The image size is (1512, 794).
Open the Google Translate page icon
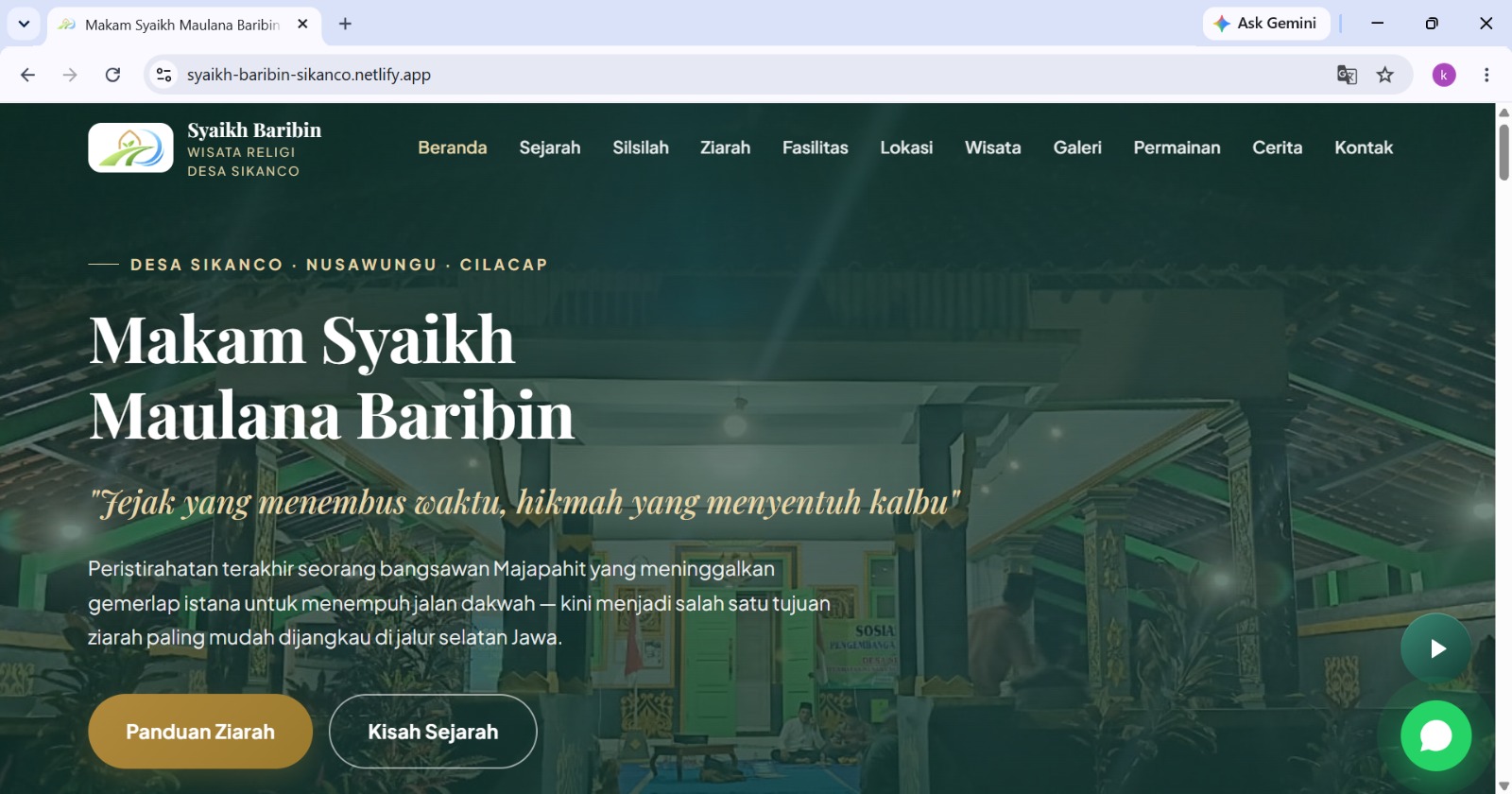point(1347,75)
